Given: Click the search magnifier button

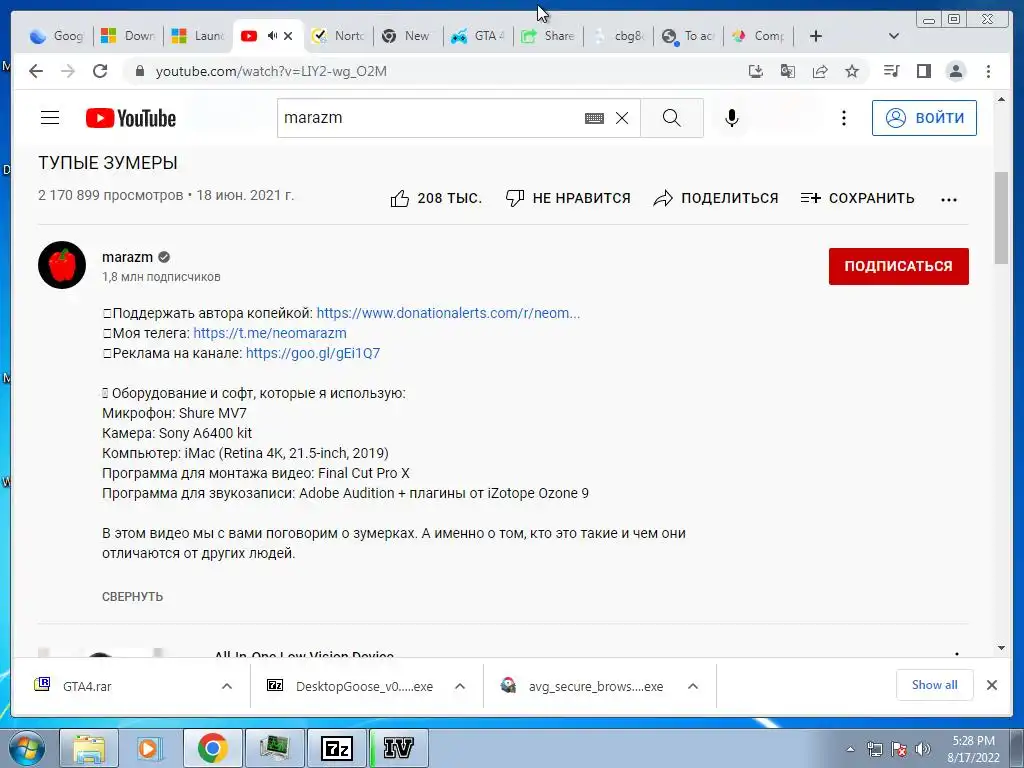Looking at the screenshot, I should pyautogui.click(x=671, y=118).
